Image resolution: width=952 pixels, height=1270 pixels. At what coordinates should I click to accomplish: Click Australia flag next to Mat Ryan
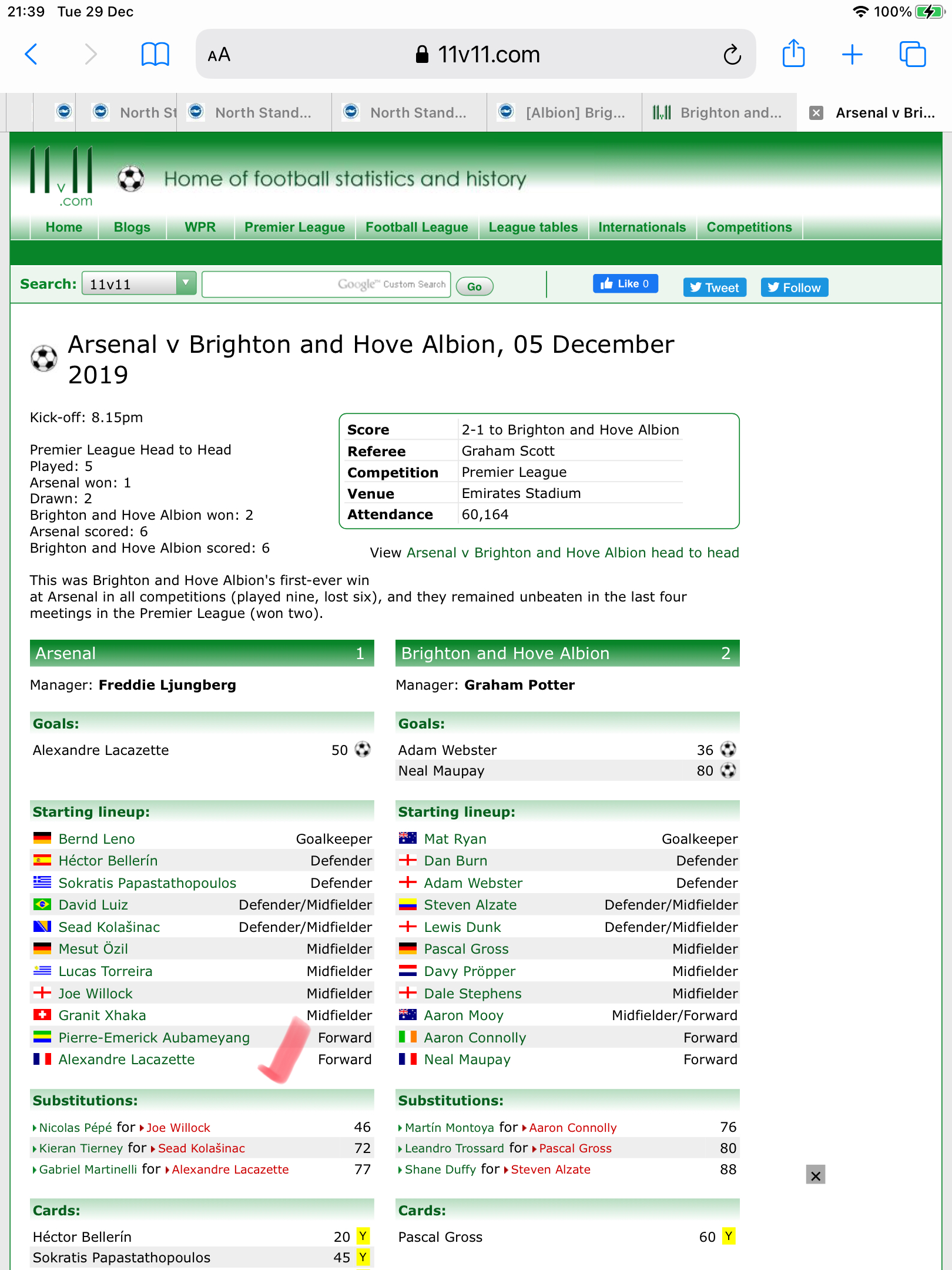[407, 838]
